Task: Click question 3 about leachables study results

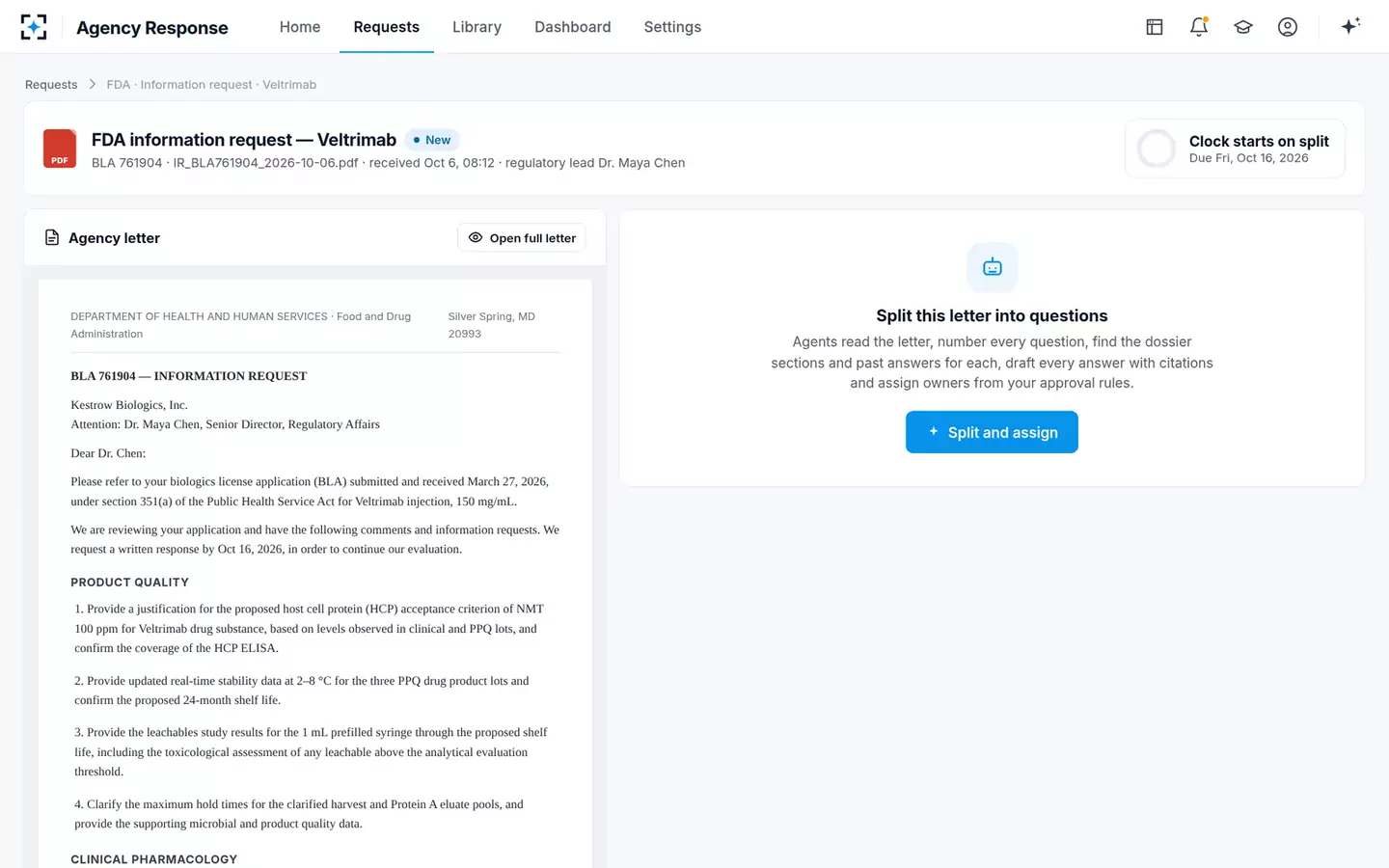Action: (x=311, y=752)
